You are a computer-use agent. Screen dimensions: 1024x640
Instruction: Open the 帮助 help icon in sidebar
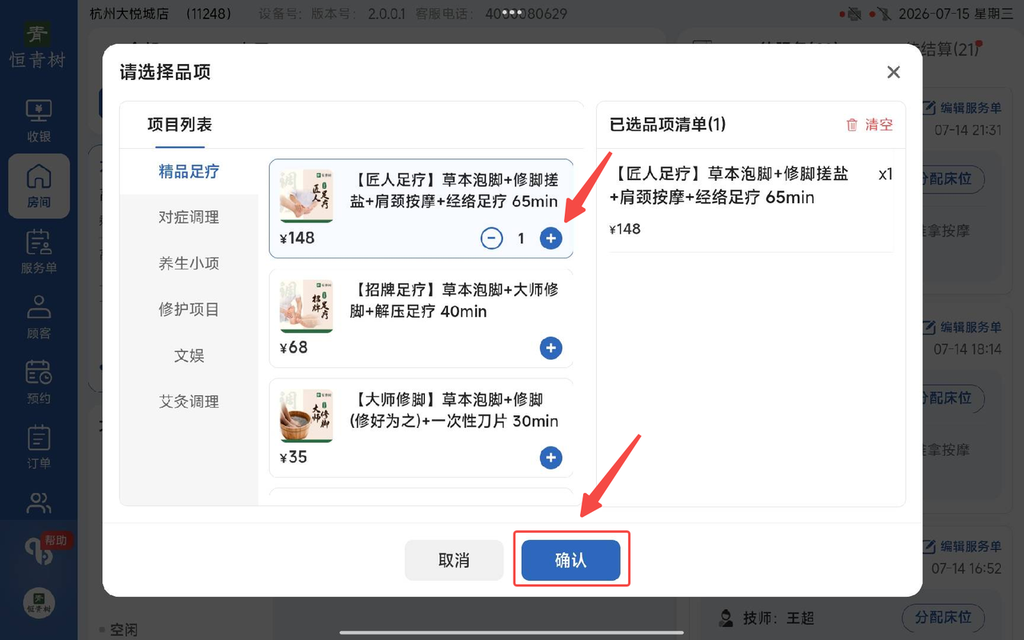[40, 550]
